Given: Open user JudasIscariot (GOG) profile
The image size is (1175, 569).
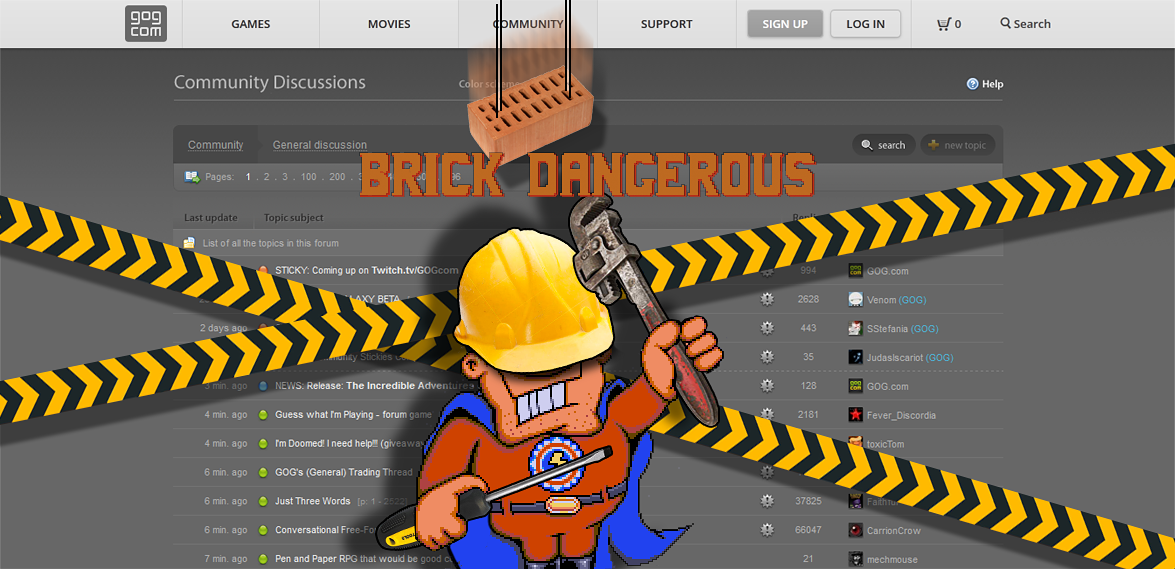Looking at the screenshot, I should (910, 358).
